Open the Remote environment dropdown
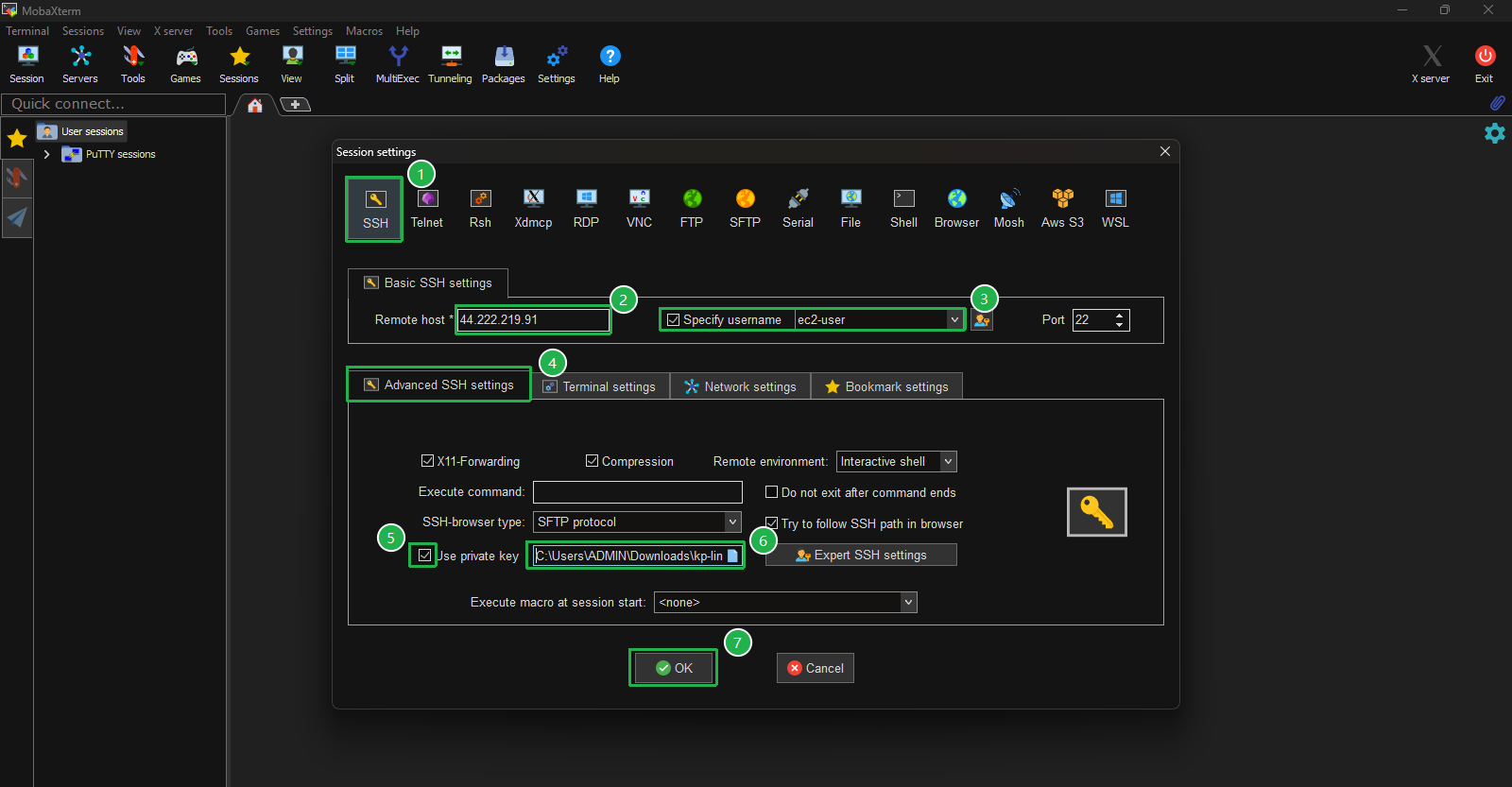The width and height of the screenshot is (1512, 787). pos(948,461)
